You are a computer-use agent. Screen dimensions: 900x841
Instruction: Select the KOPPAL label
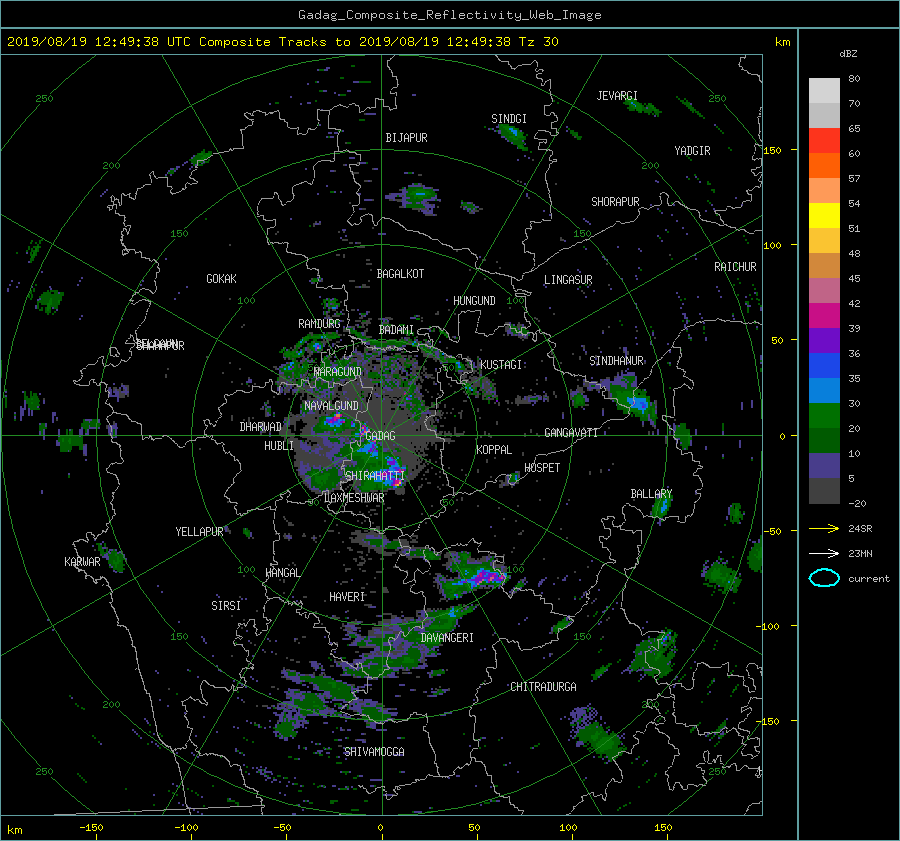pos(494,449)
